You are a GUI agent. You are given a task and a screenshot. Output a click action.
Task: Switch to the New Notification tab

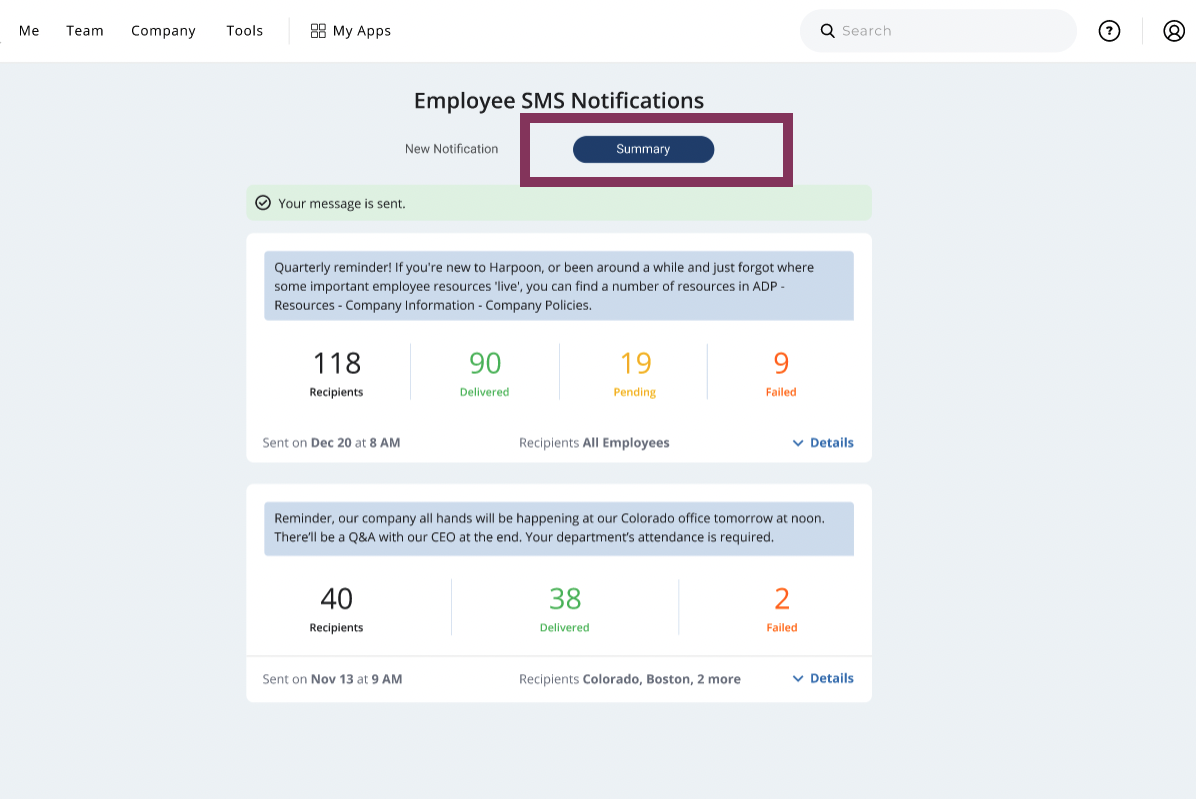coord(452,149)
